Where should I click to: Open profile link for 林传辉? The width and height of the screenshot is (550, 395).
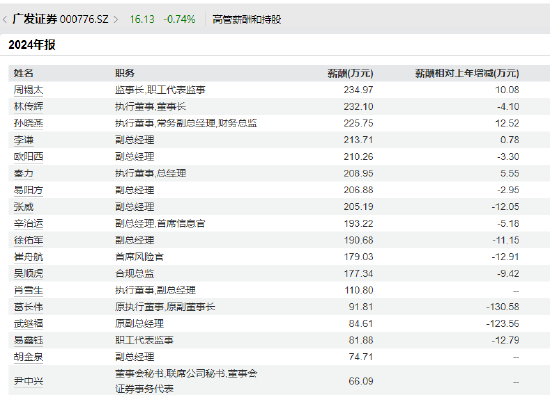28,106
